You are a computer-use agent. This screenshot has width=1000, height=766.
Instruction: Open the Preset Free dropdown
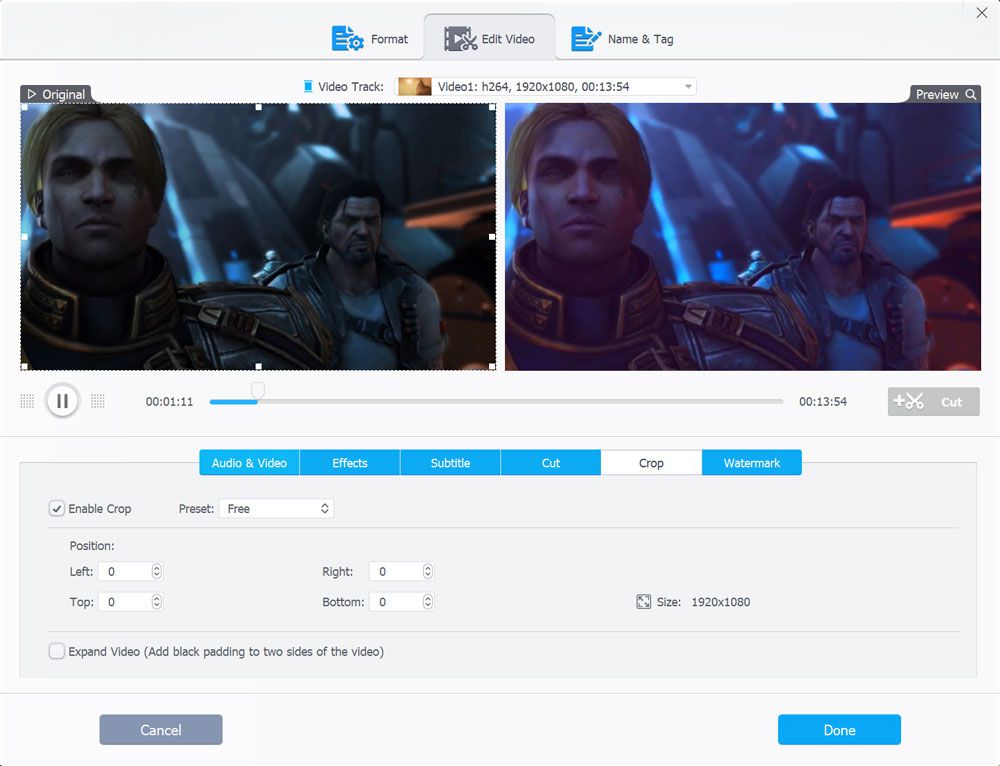point(276,508)
